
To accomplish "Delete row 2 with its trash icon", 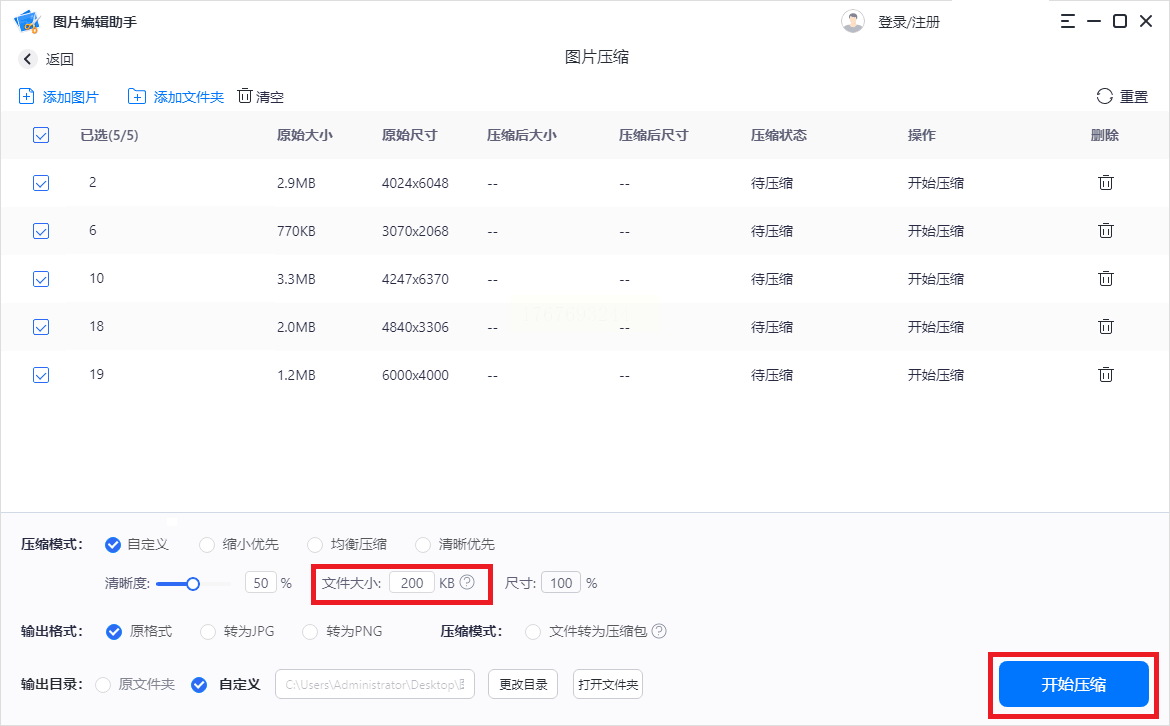I will click(x=1106, y=182).
